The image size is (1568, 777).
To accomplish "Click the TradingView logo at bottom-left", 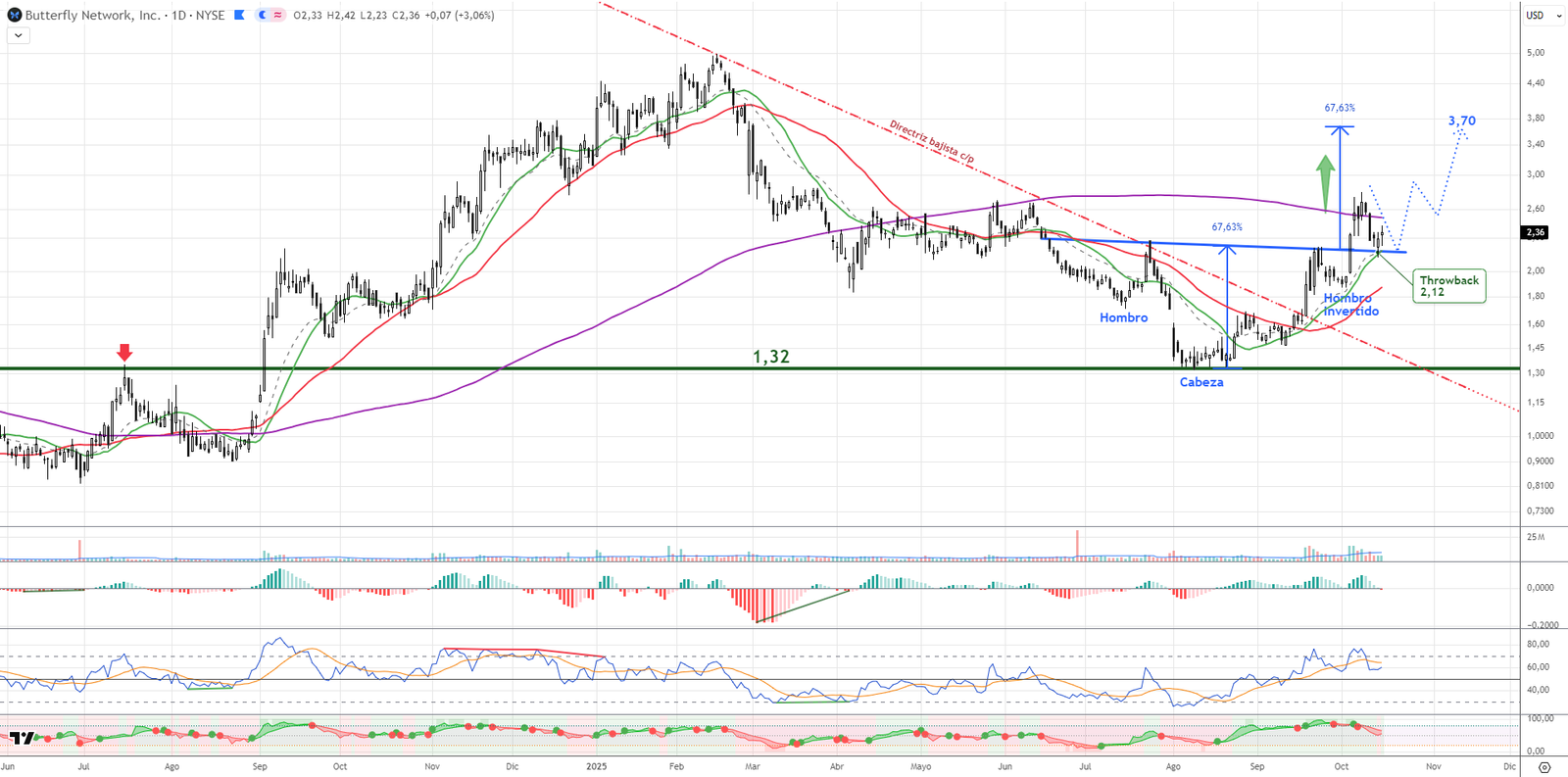I will tap(22, 738).
